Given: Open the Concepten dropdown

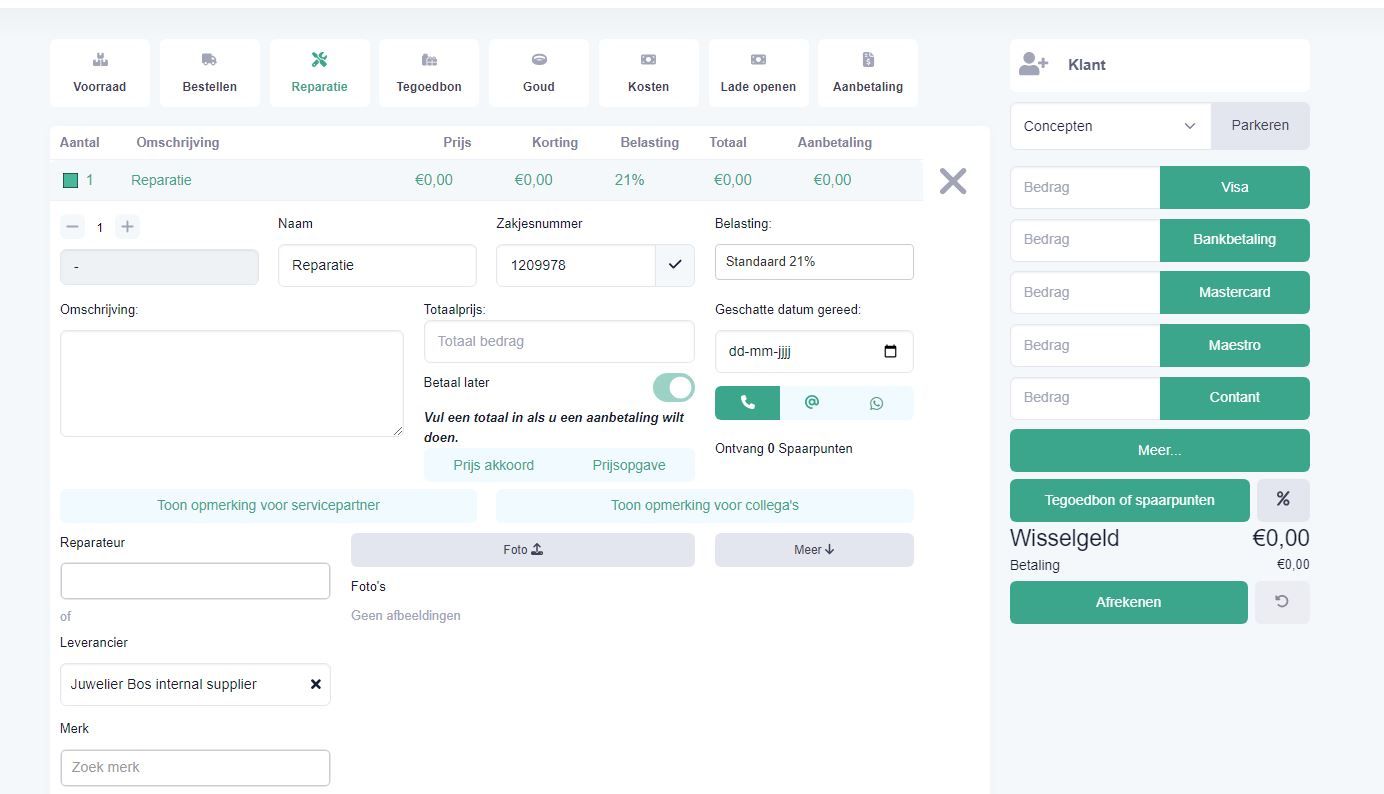Looking at the screenshot, I should (x=1110, y=126).
